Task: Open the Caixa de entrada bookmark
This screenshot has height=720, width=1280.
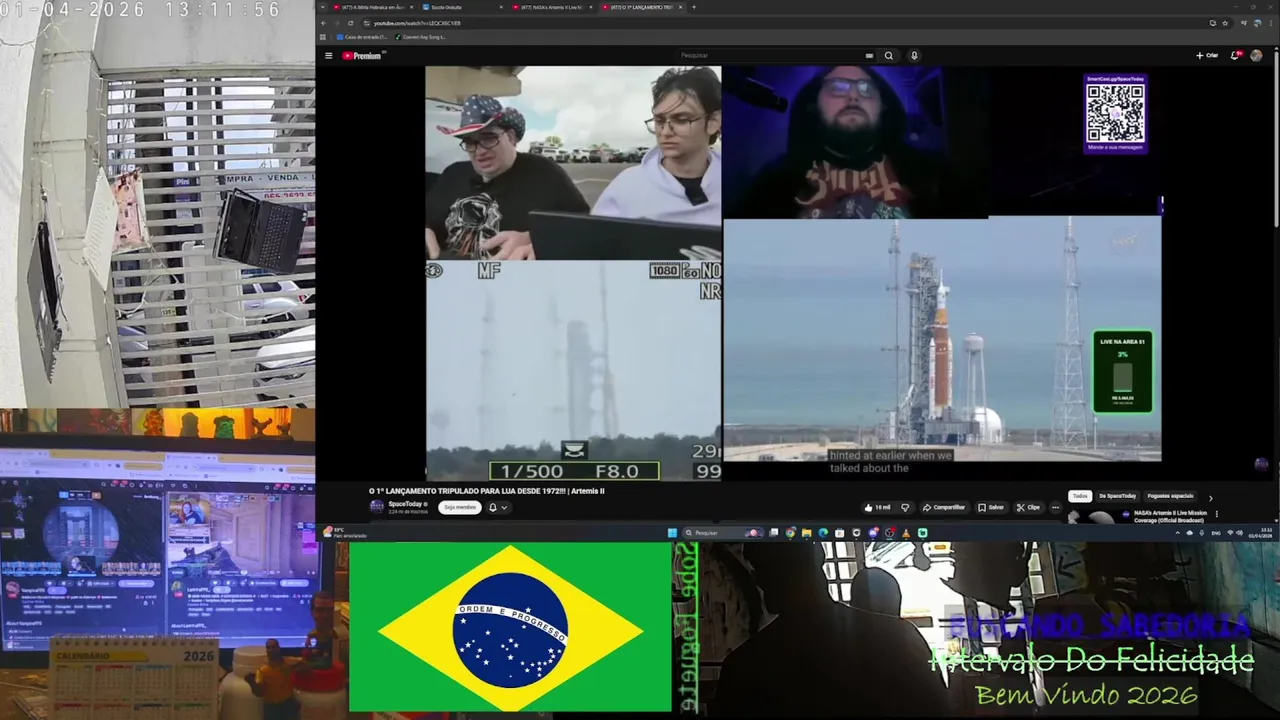Action: coord(362,37)
